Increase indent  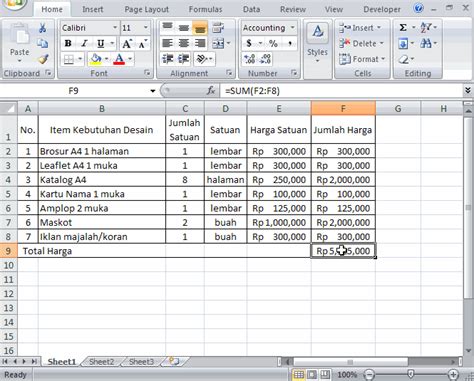coord(184,59)
